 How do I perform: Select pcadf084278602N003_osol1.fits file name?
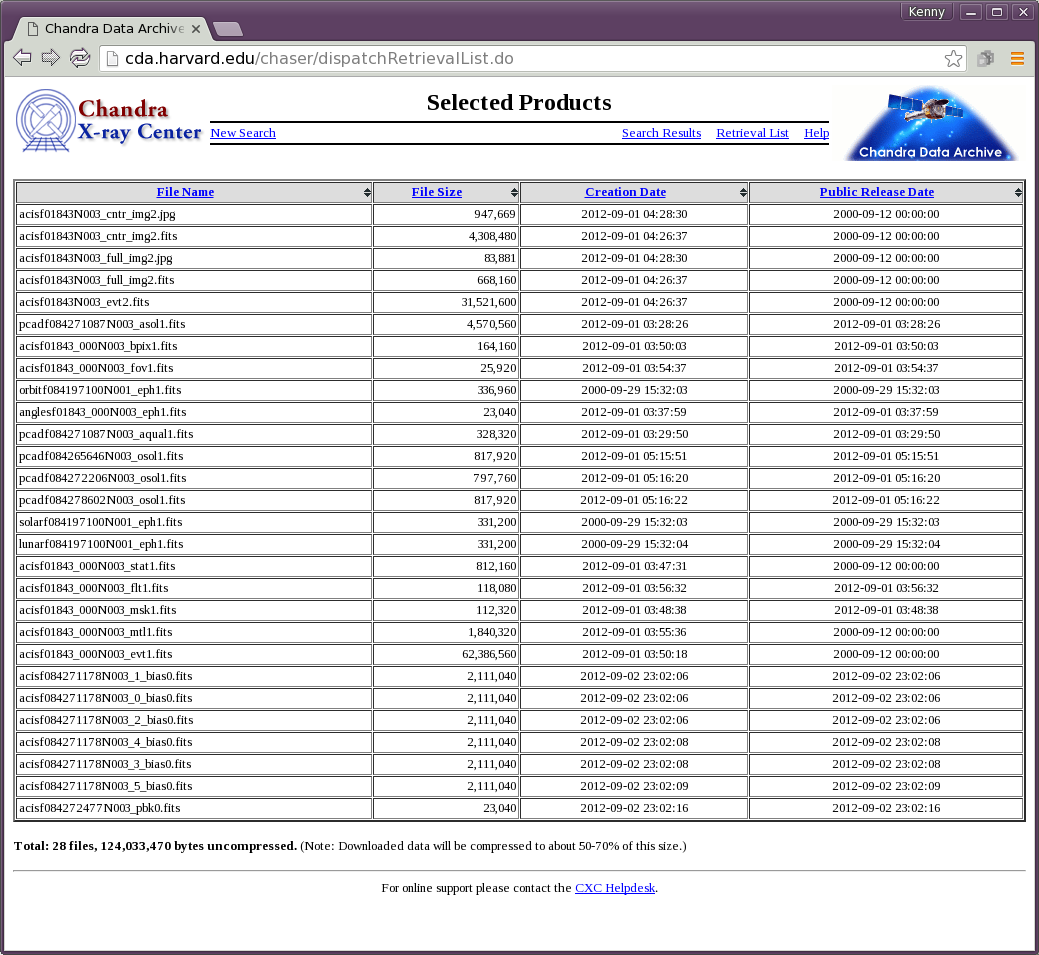pyautogui.click(x=102, y=499)
